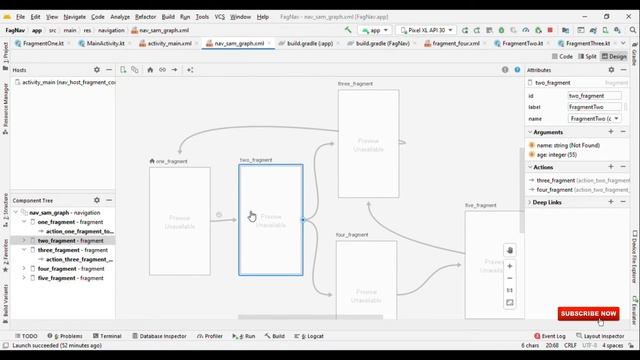Click the red Stop square icon
This screenshot has height=360, width=640.
click(550, 30)
